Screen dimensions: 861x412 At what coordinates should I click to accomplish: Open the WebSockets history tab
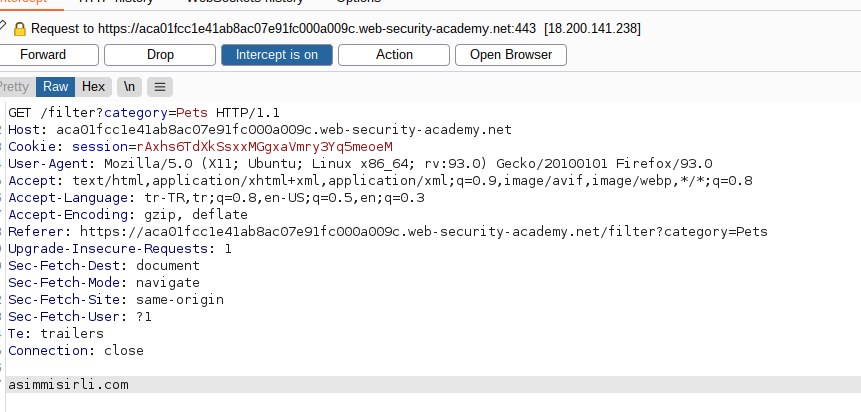coord(244,2)
